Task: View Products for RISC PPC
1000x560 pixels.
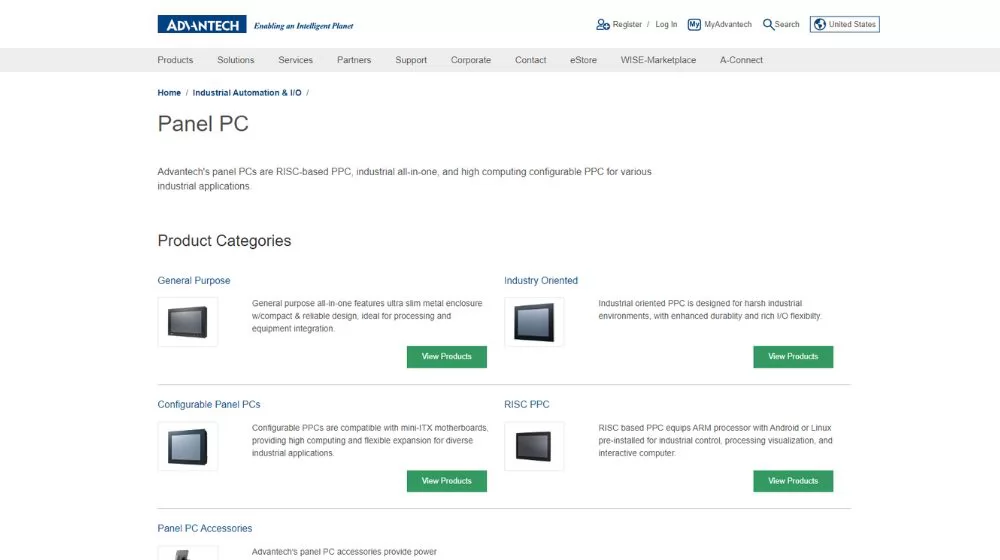Action: (793, 481)
